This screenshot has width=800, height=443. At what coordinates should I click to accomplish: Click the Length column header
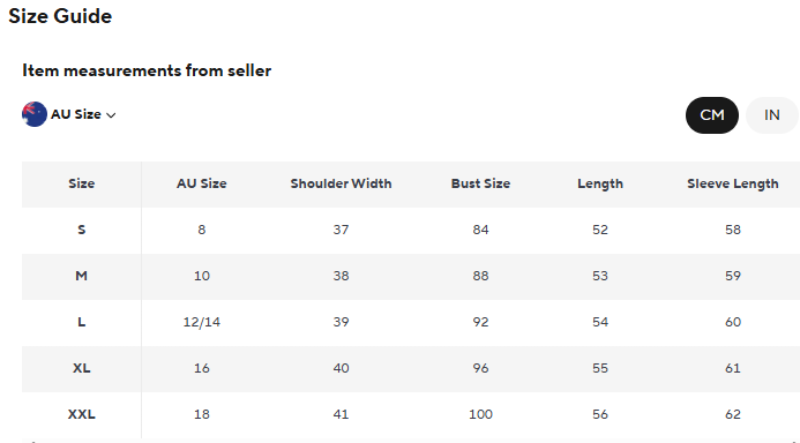(x=600, y=184)
